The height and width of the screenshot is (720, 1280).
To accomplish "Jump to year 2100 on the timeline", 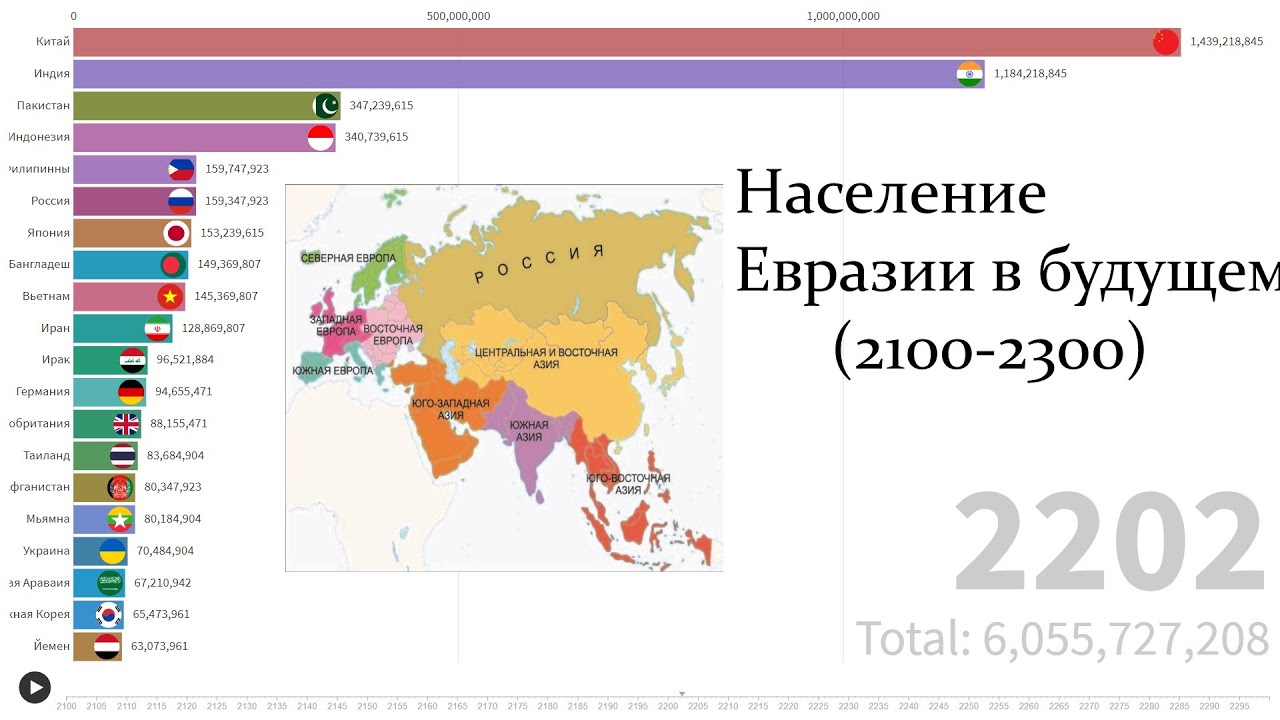I will click(67, 706).
